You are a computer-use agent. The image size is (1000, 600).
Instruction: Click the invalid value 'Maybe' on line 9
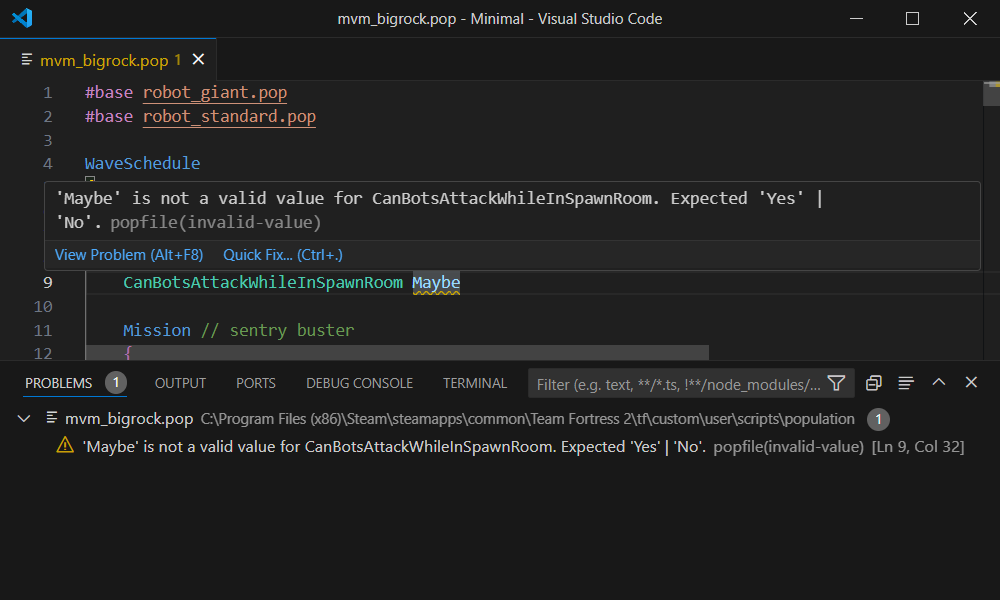coord(436,282)
